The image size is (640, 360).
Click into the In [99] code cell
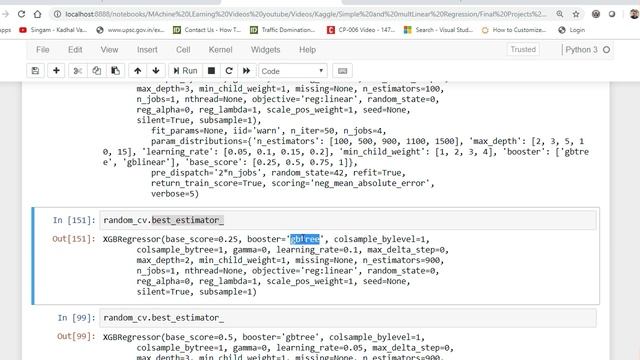[x=348, y=318]
